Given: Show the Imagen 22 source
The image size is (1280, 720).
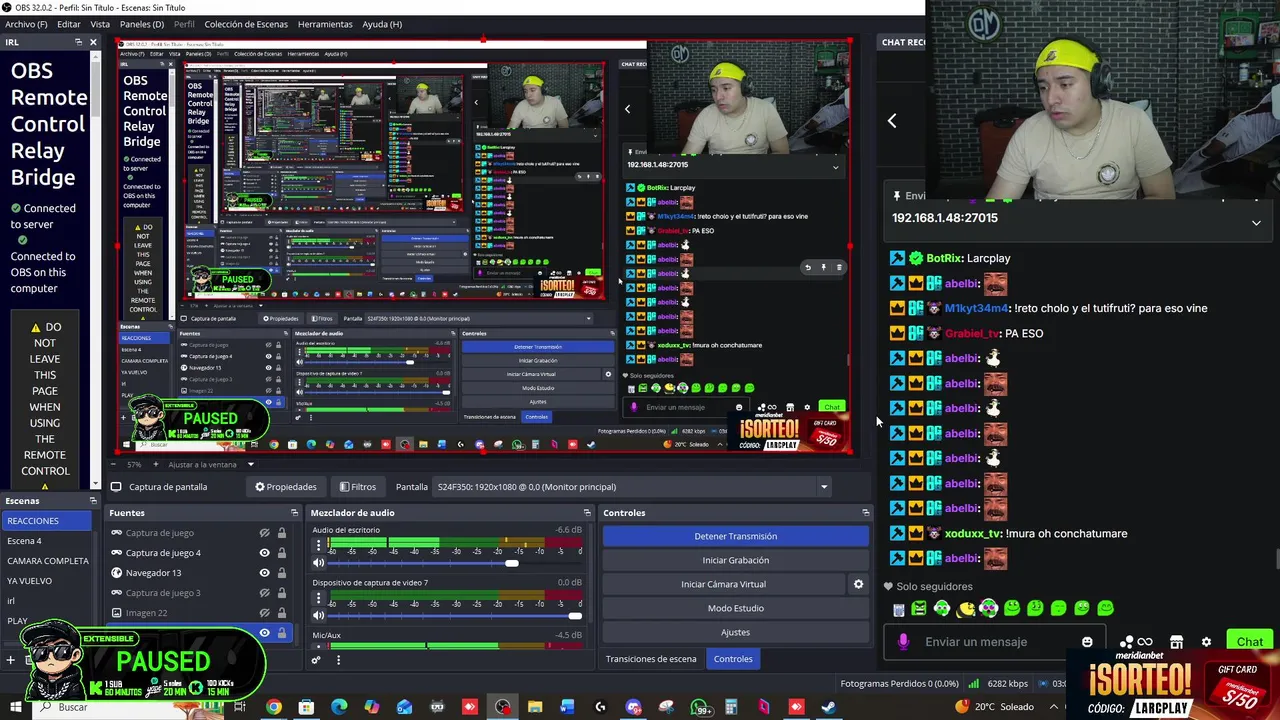Looking at the screenshot, I should click(x=264, y=613).
